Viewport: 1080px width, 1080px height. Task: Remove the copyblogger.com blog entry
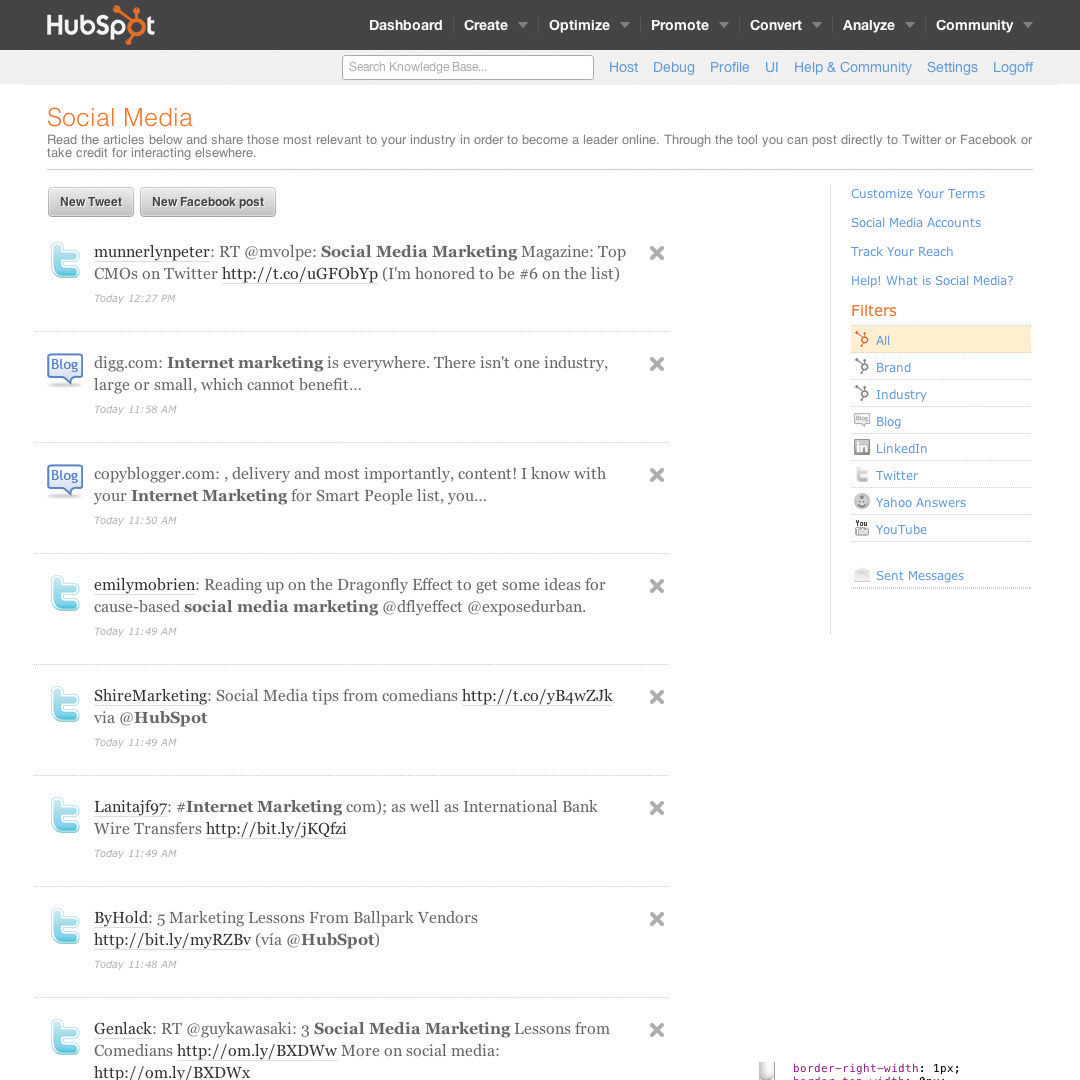[x=657, y=475]
